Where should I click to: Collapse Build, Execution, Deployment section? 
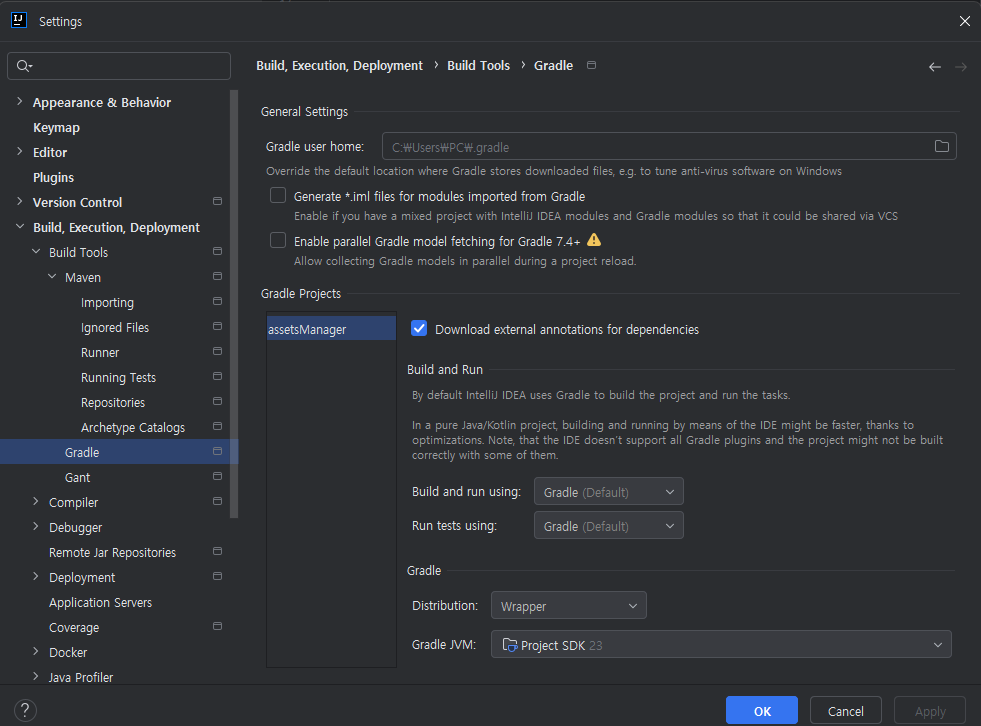(19, 227)
